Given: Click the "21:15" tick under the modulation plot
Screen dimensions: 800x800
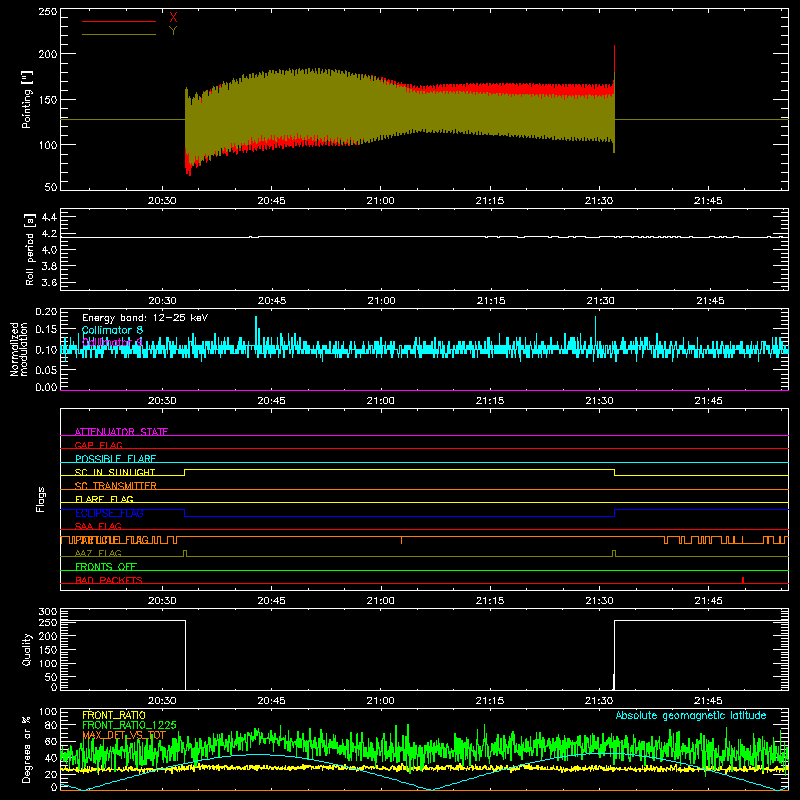Looking at the screenshot, I should (490, 401).
